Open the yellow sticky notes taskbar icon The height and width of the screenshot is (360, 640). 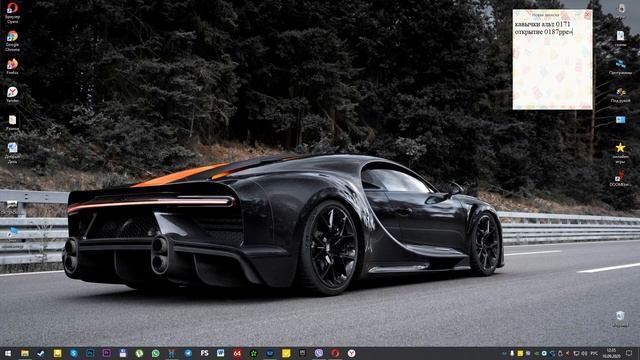pyautogui.click(x=286, y=353)
